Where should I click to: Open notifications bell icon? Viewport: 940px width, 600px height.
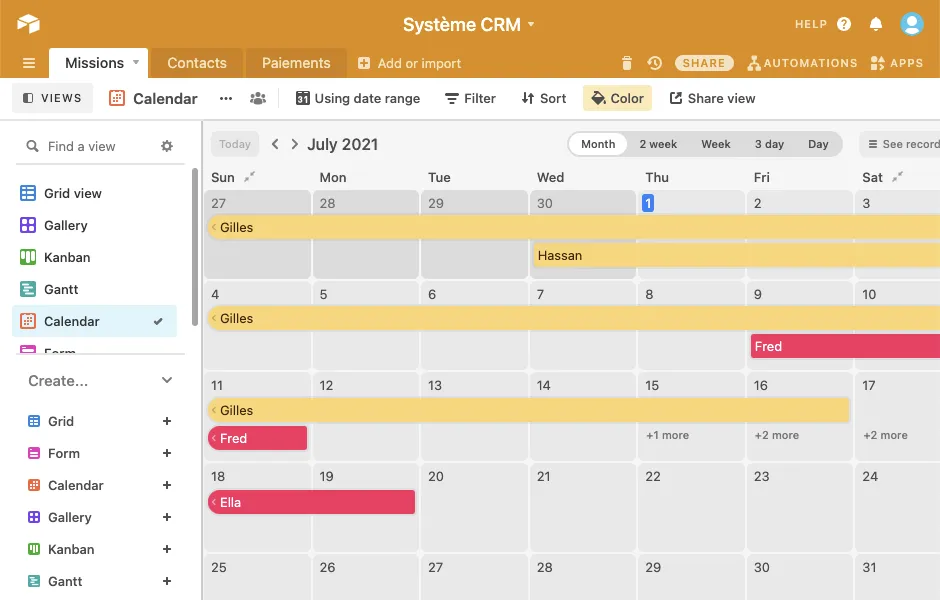pos(876,24)
